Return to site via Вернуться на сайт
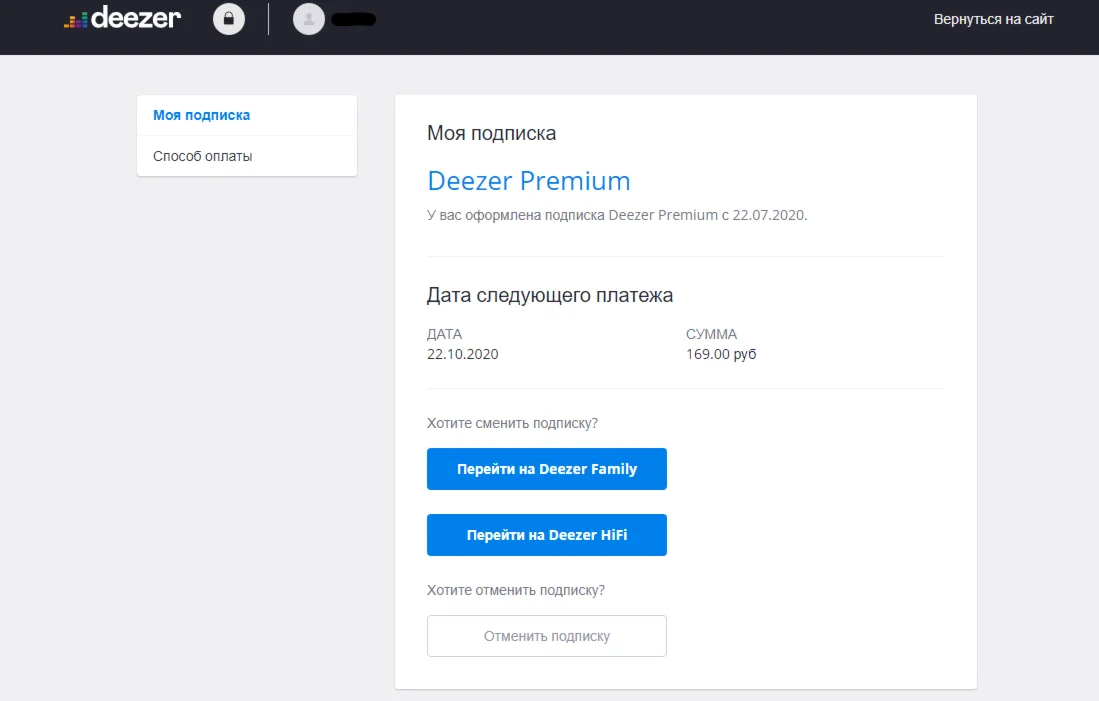1099x701 pixels. point(993,20)
